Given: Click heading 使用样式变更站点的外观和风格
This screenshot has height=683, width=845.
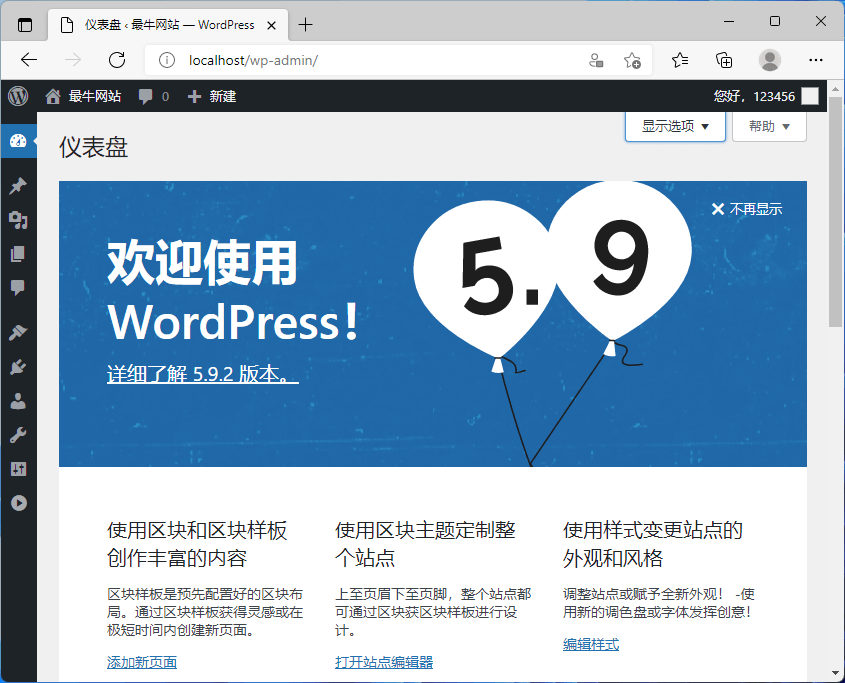Looking at the screenshot, I should [x=653, y=544].
